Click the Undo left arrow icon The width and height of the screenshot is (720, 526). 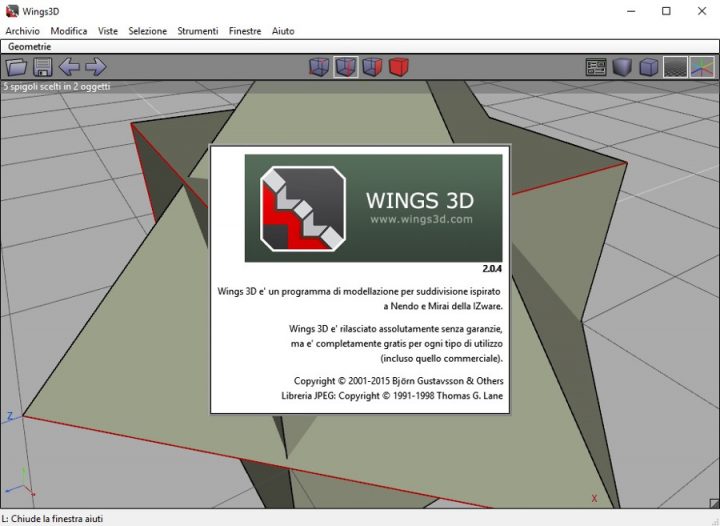point(69,67)
